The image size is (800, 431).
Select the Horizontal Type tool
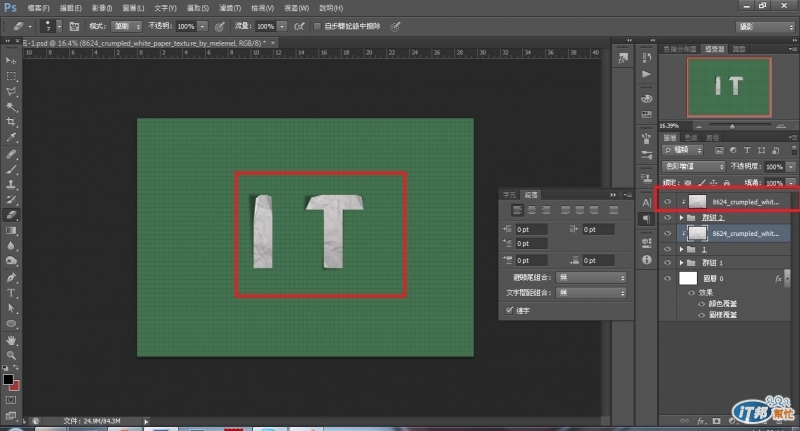pos(12,293)
